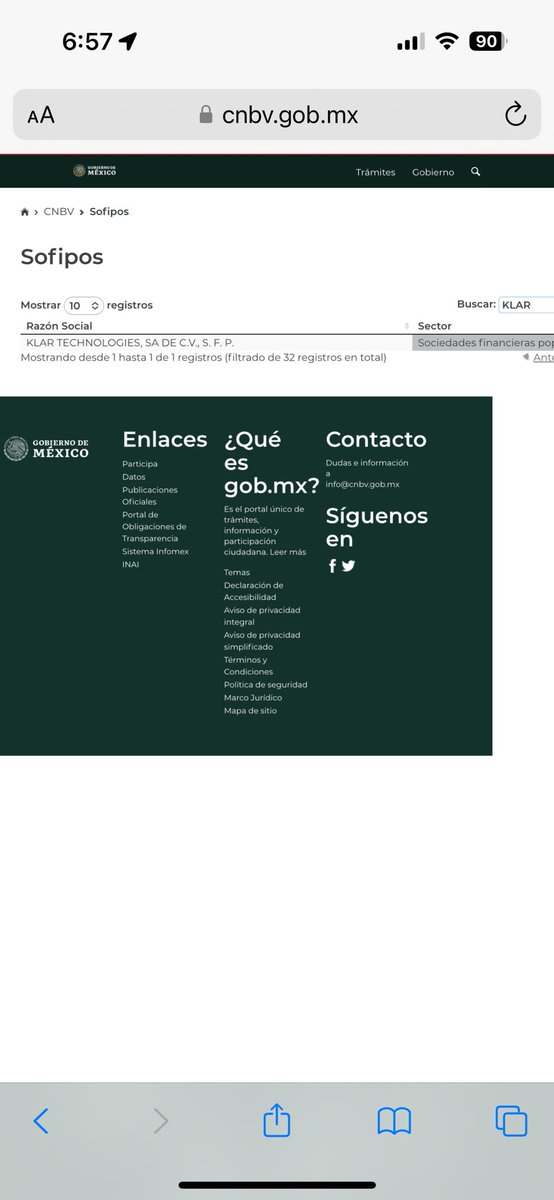Tap the Safari reload page icon
This screenshot has height=1200, width=554.
(x=515, y=115)
